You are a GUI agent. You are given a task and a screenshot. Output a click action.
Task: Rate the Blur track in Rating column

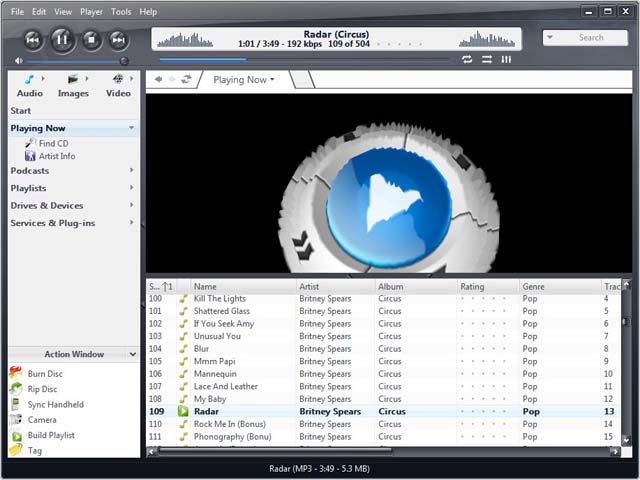(x=483, y=349)
